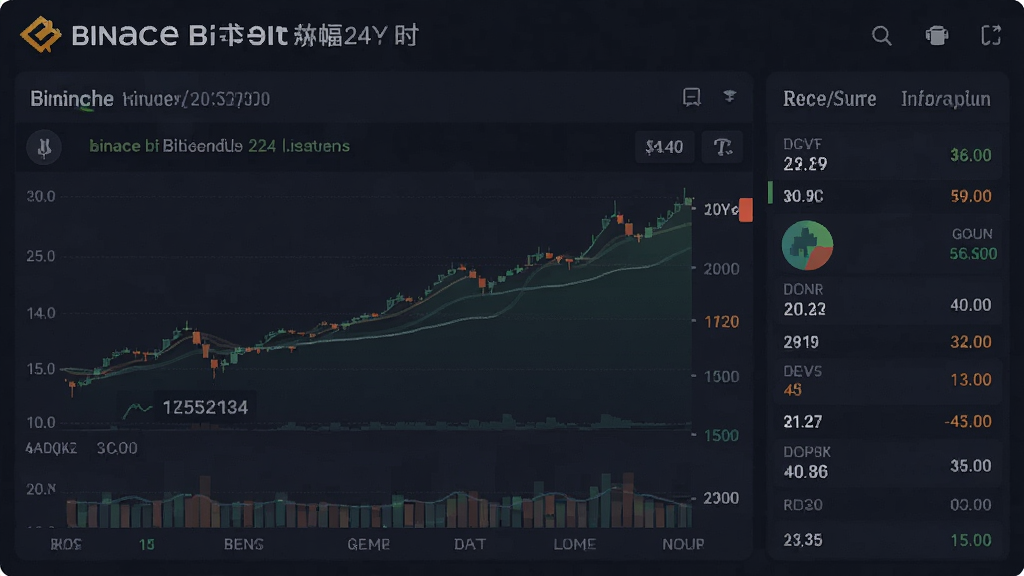The height and width of the screenshot is (576, 1024).
Task: Select the DCVF row value 36.00
Action: pos(970,155)
